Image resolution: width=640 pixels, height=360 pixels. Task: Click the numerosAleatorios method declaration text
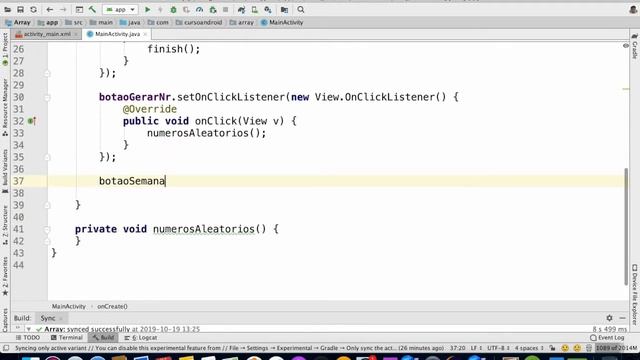click(x=204, y=229)
